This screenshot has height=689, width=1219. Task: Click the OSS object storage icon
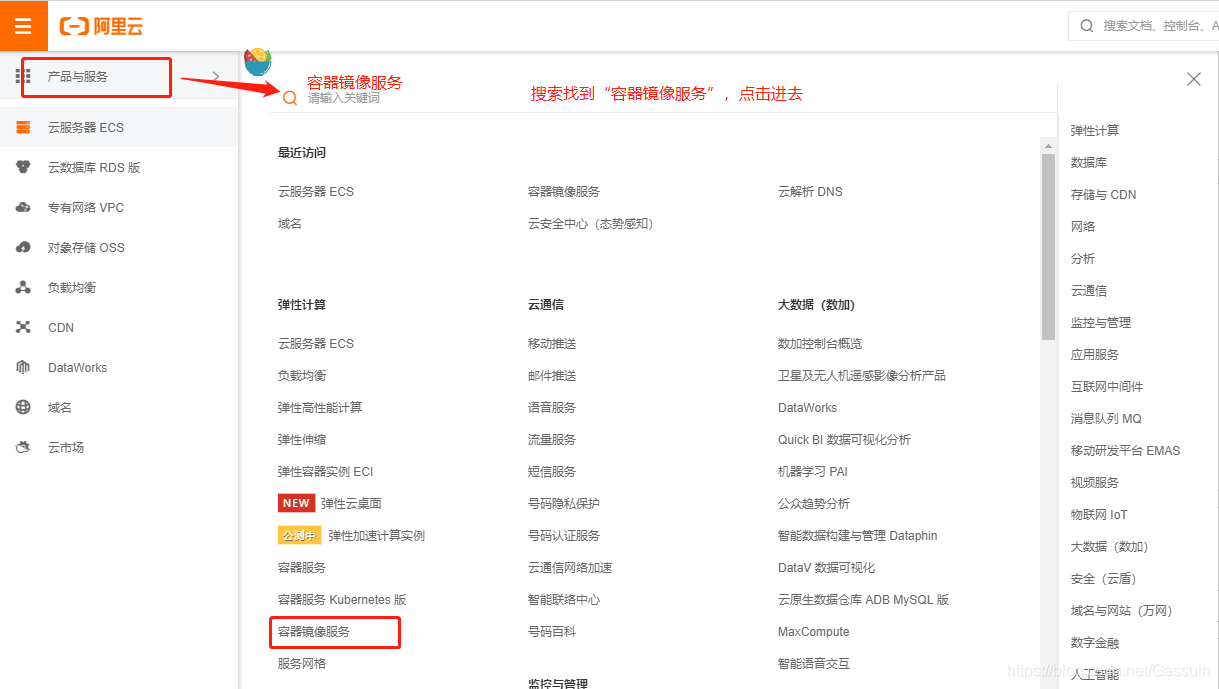point(23,247)
